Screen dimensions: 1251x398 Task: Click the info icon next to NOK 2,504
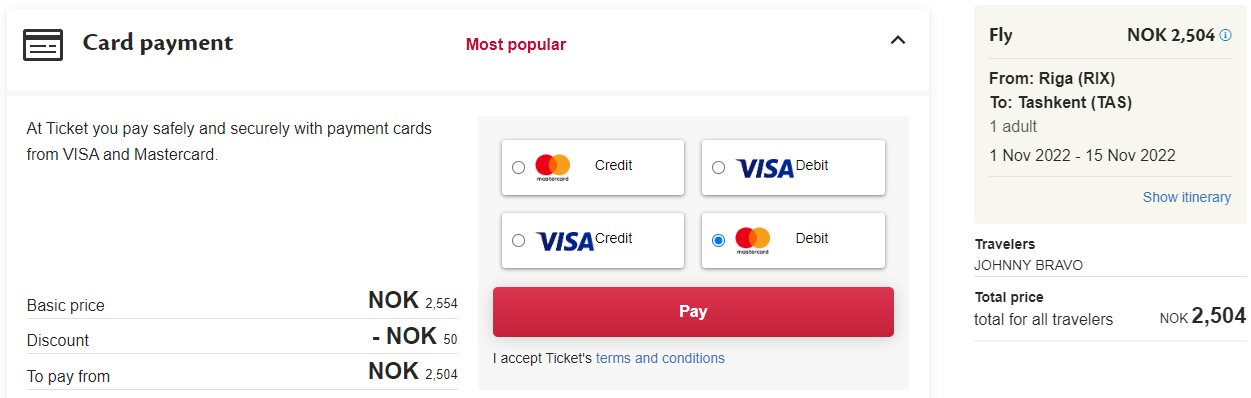point(1225,35)
